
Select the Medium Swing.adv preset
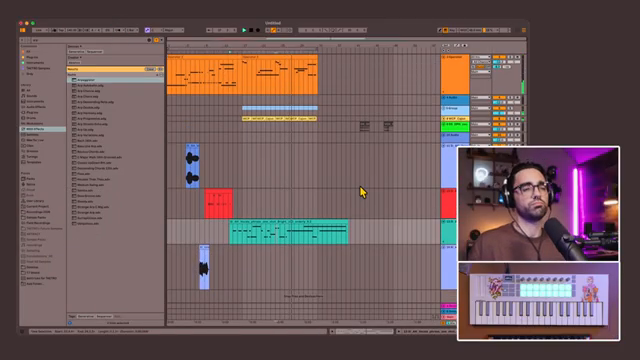click(x=91, y=184)
